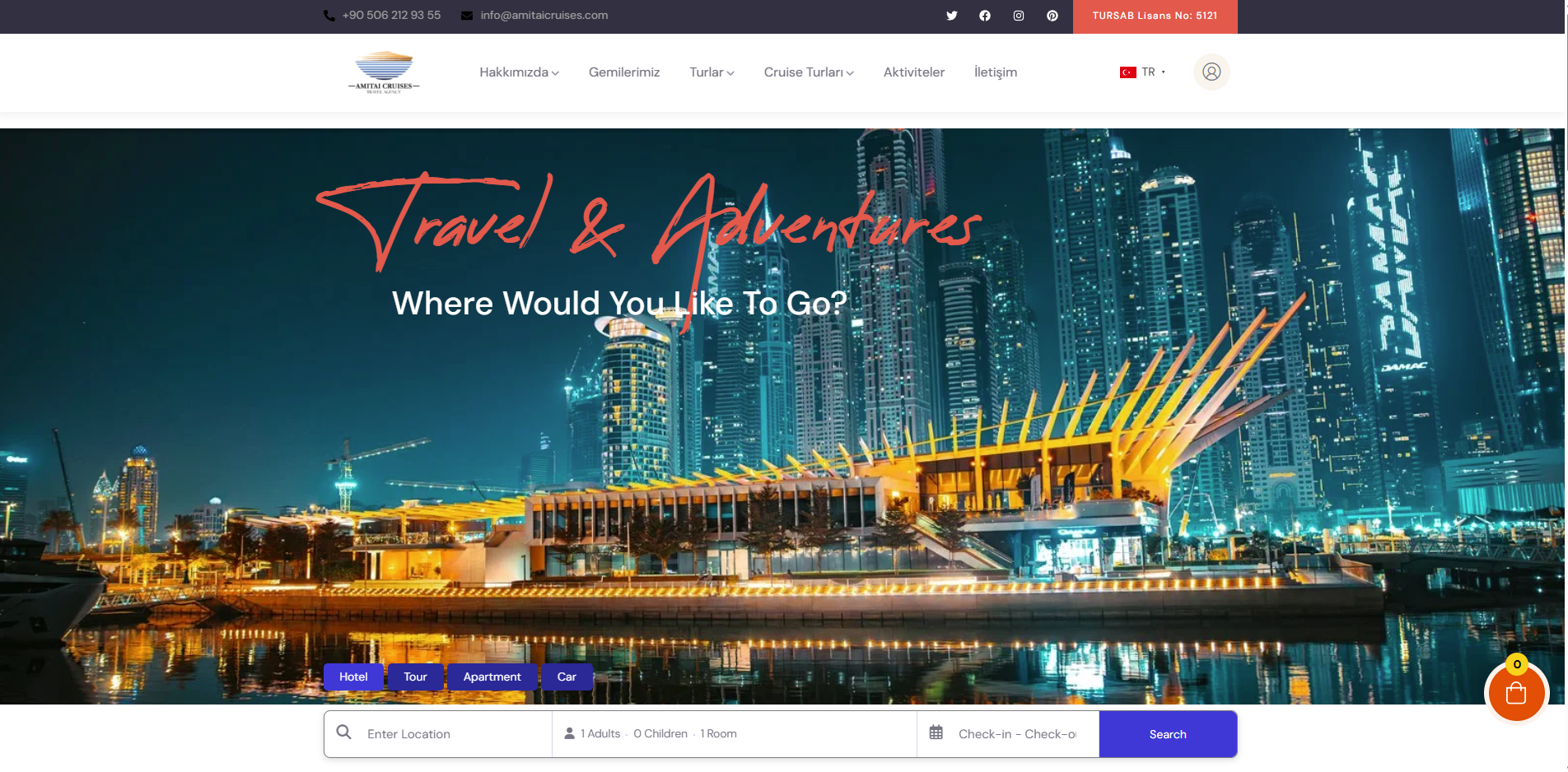This screenshot has height=772, width=1568.
Task: Open the Aktiviteler page
Action: point(913,72)
